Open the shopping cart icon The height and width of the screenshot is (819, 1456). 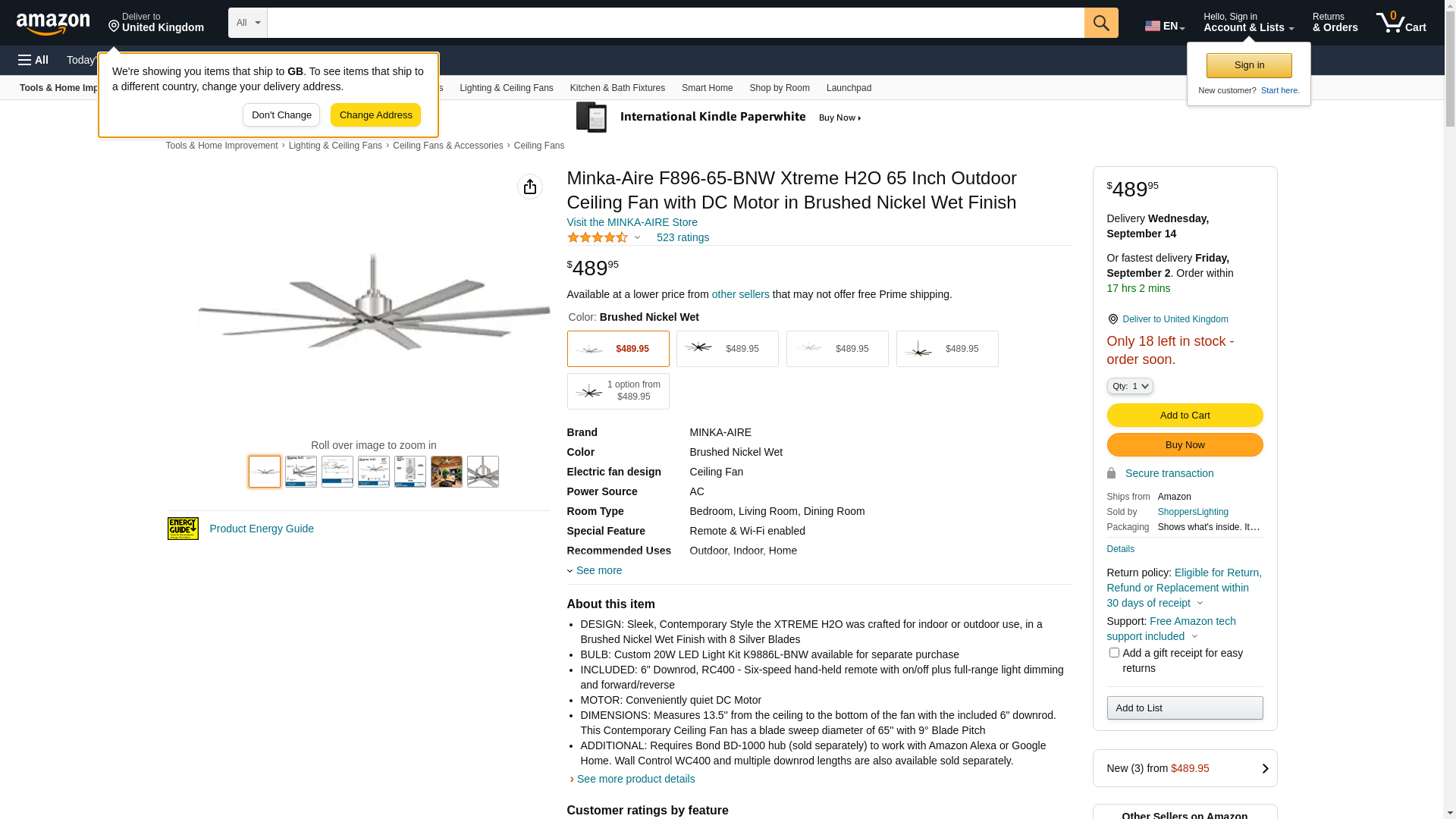(1400, 23)
